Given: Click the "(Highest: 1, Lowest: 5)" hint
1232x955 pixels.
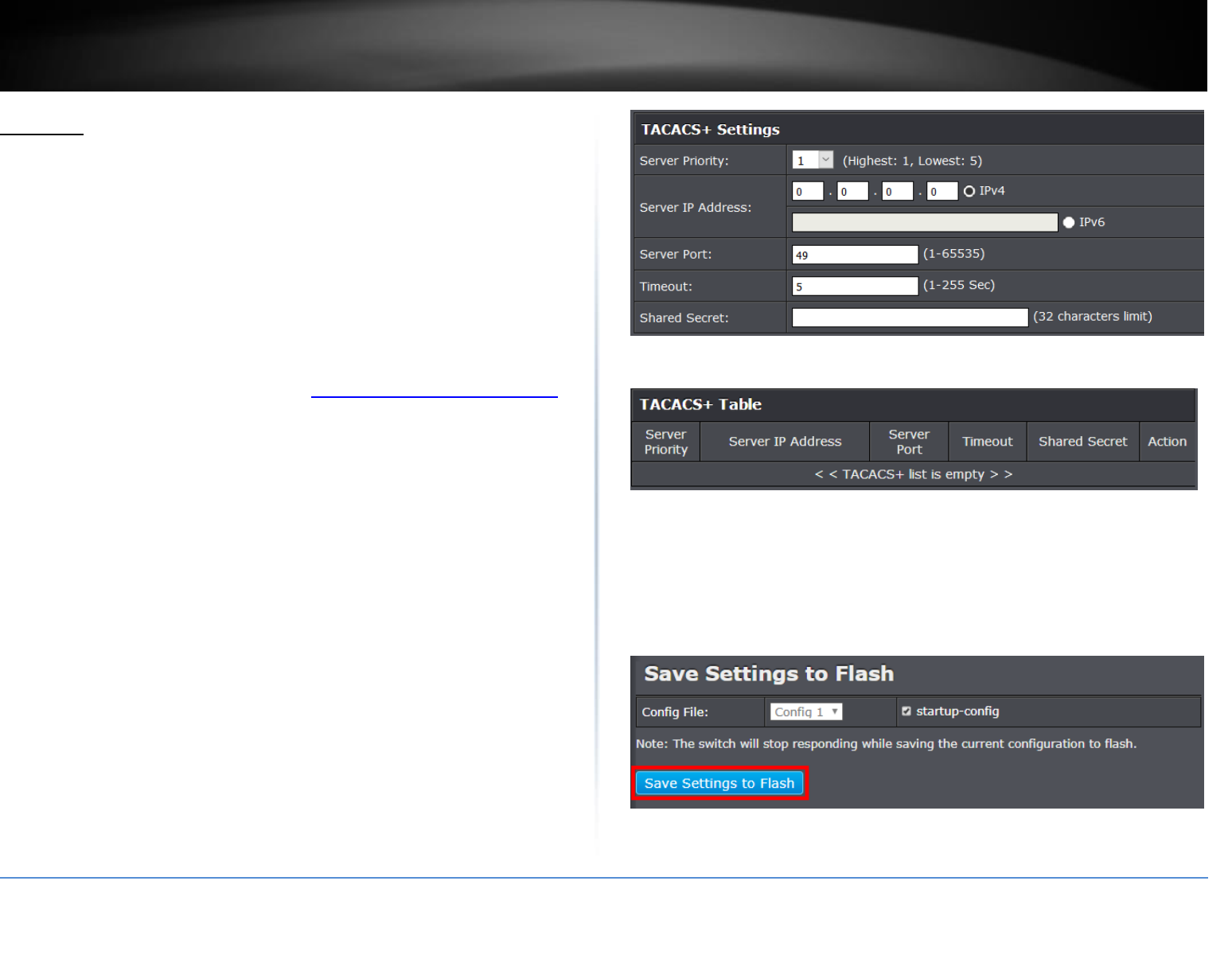Looking at the screenshot, I should pos(912,161).
